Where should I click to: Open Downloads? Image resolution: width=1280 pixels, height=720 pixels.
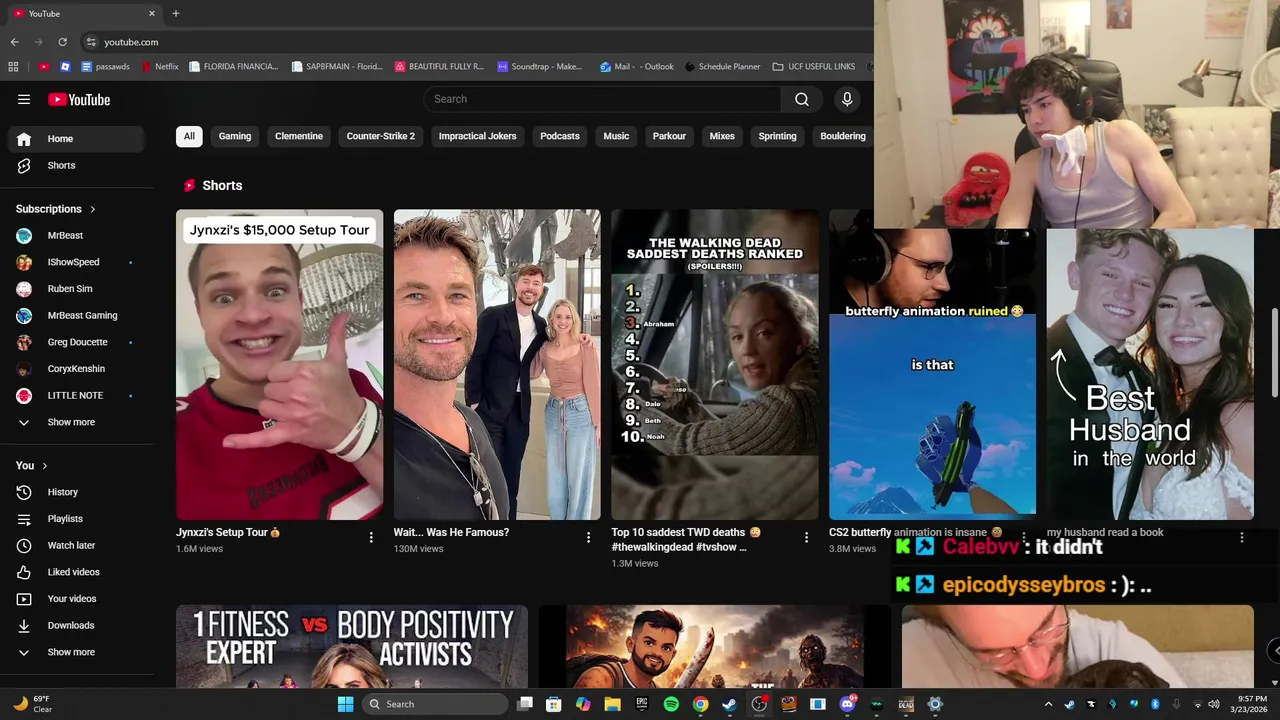76,625
